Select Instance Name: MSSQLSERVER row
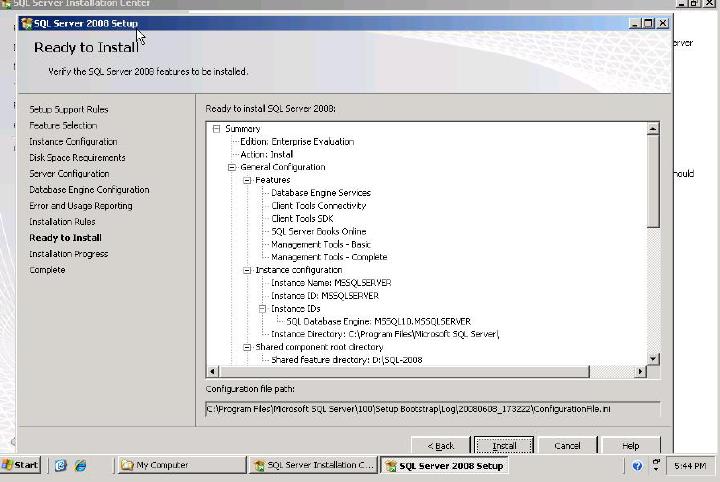Image resolution: width=720 pixels, height=482 pixels. tap(331, 283)
